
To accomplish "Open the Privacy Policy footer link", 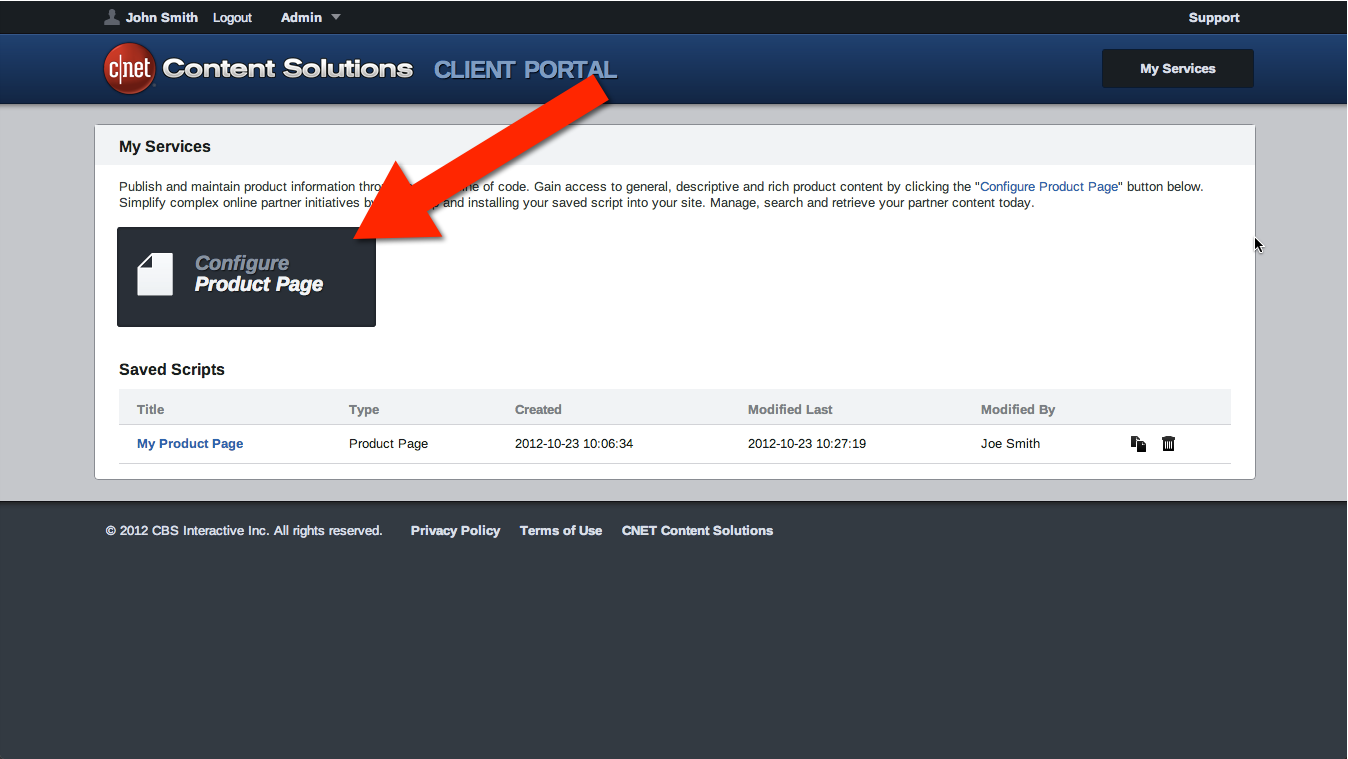I will [455, 531].
